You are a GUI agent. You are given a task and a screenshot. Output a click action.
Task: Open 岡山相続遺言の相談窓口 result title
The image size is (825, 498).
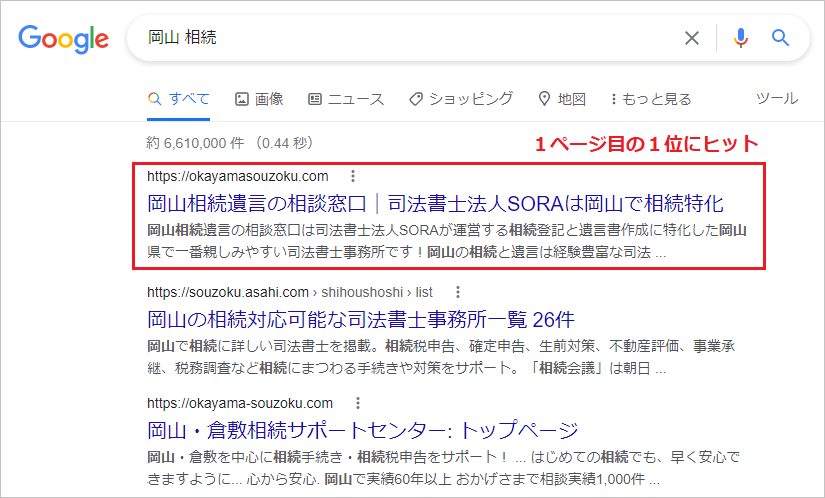tap(436, 204)
